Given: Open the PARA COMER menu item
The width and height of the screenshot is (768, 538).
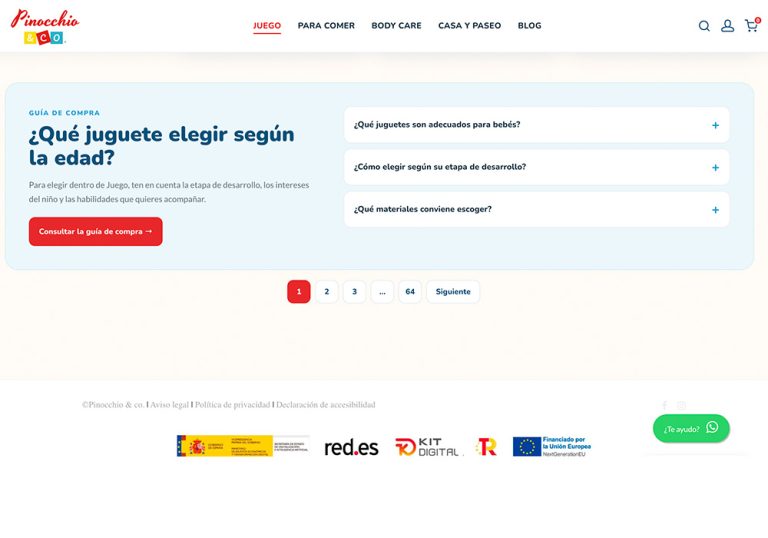Looking at the screenshot, I should click(x=326, y=25).
